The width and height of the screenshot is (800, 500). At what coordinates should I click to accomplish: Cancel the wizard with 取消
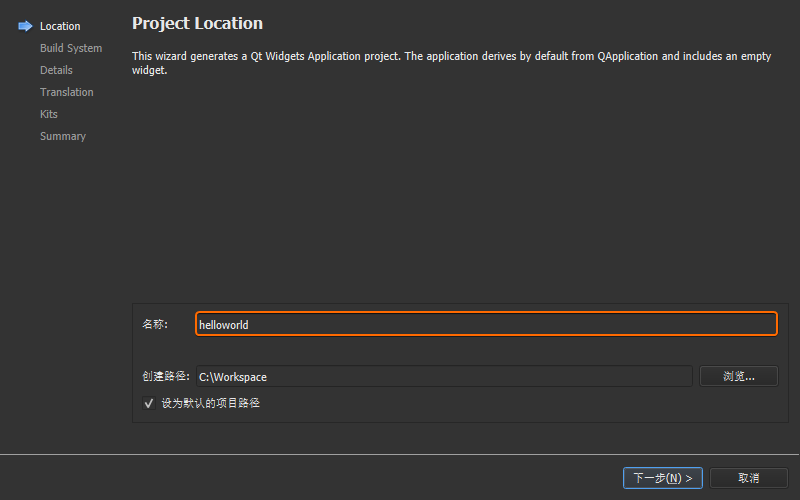point(748,478)
